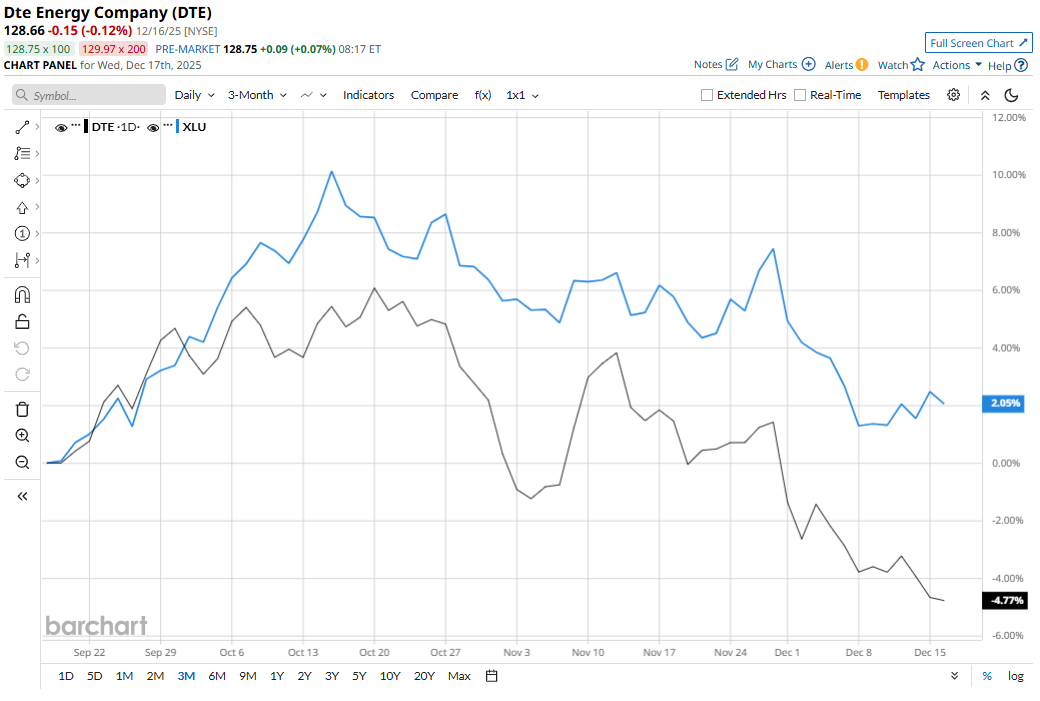Open the Indicators menu

tap(368, 95)
